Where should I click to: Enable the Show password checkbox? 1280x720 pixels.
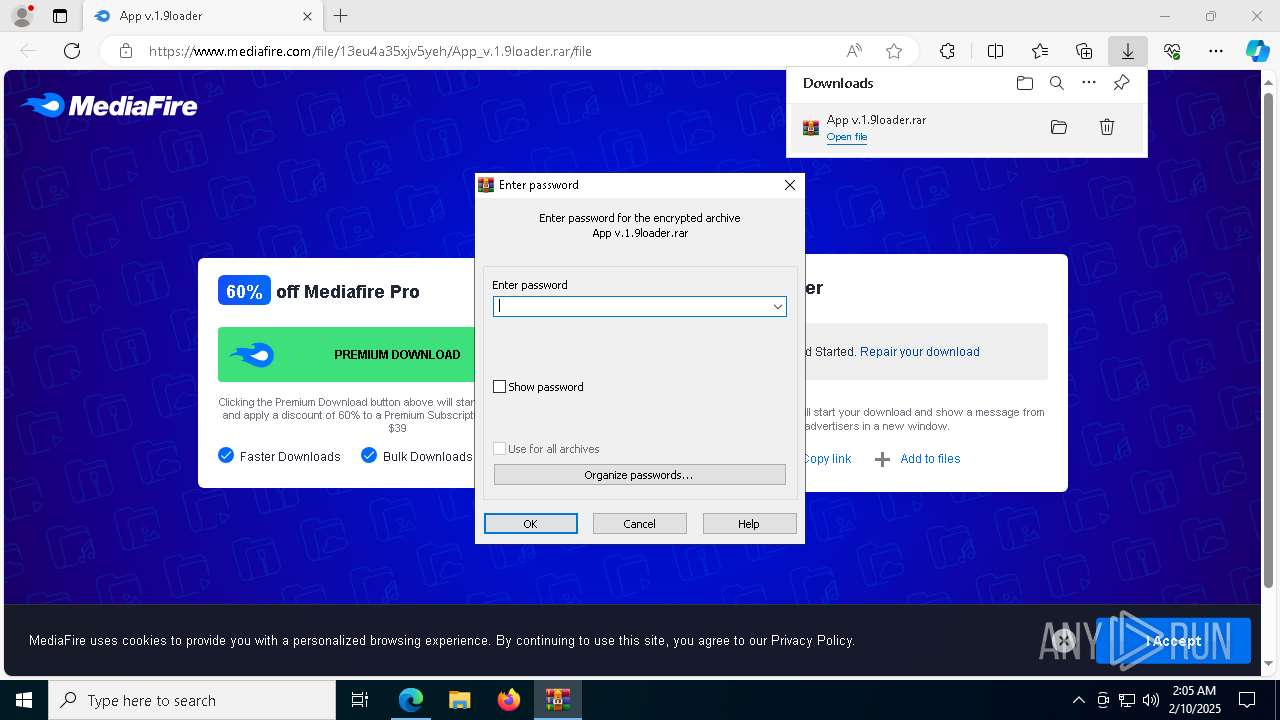500,387
